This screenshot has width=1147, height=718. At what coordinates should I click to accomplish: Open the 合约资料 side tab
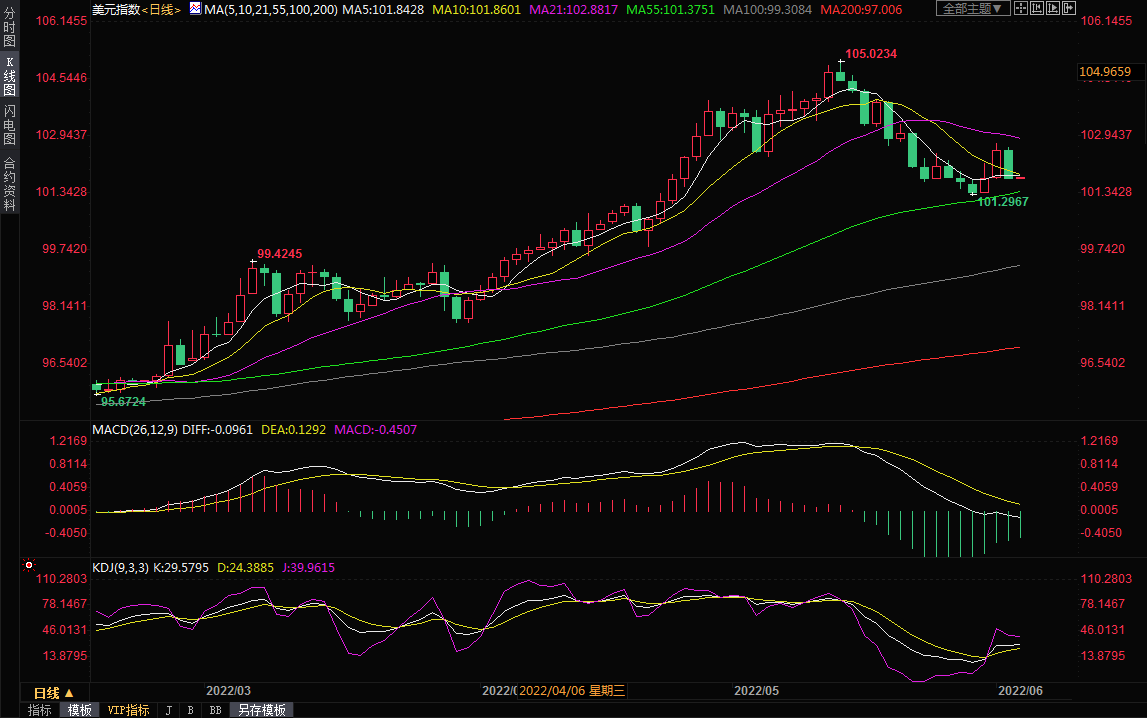9,183
